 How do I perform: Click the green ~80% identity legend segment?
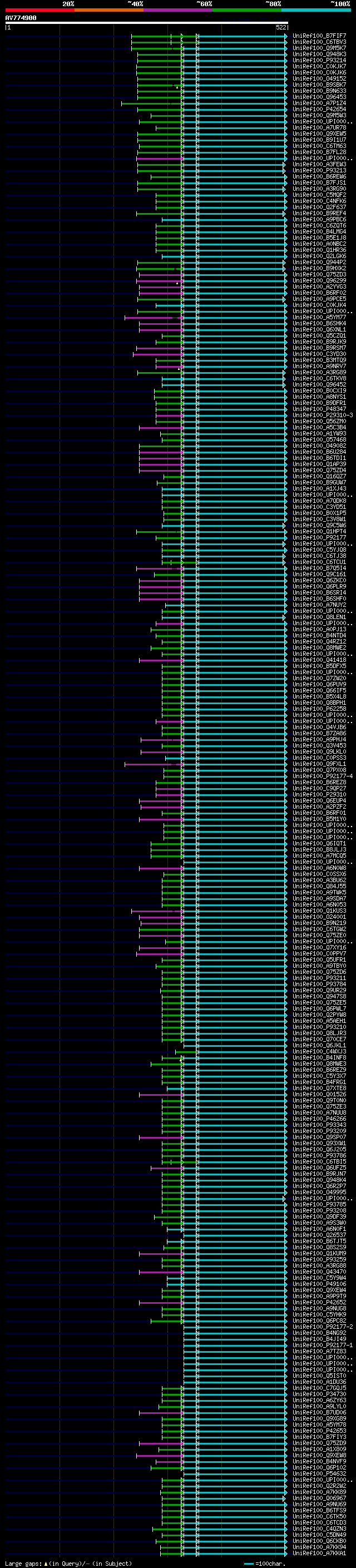click(x=247, y=10)
